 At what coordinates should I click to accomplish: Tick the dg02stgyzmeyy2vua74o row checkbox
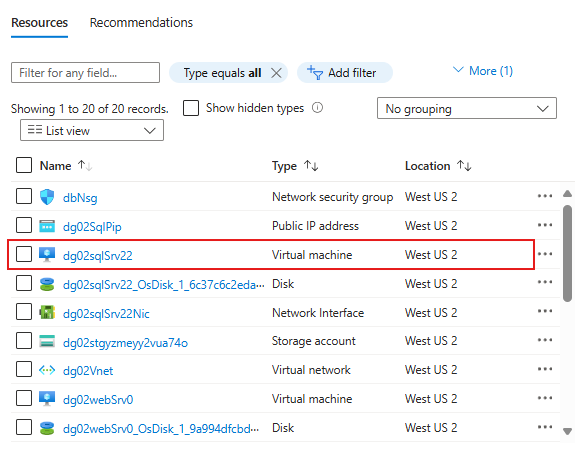pos(24,340)
